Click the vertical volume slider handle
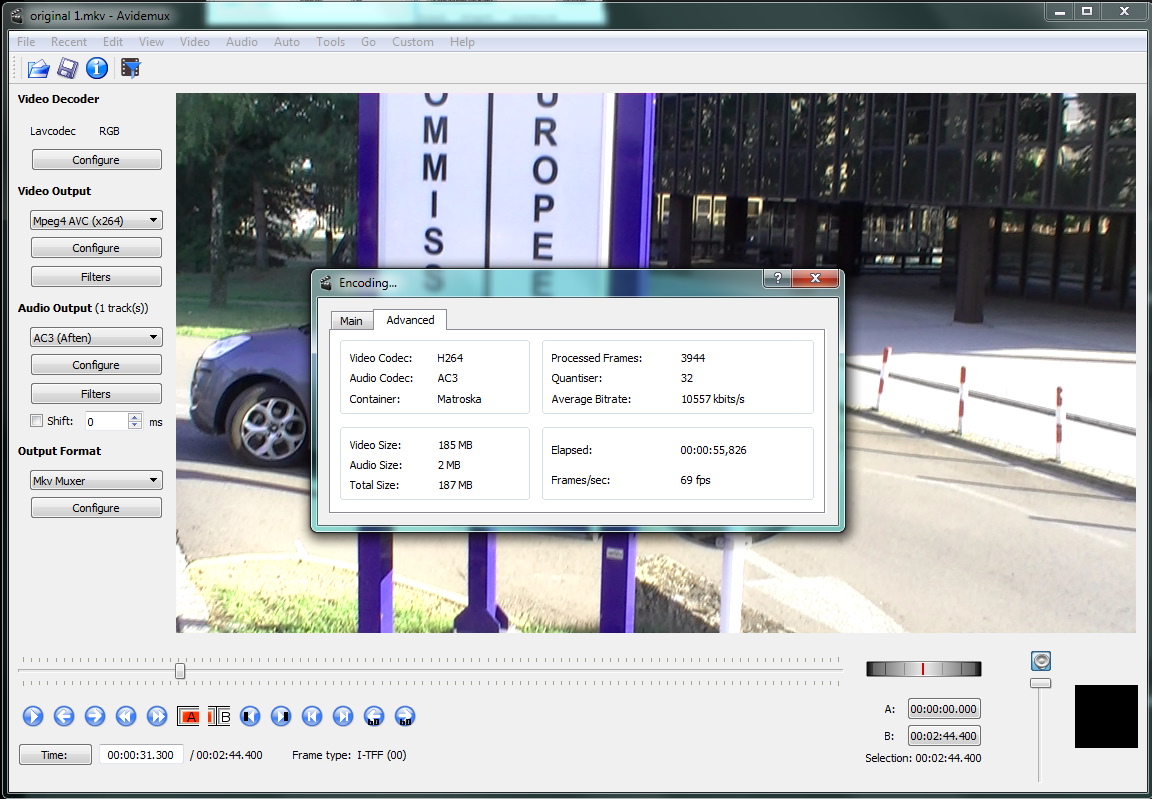Viewport: 1152px width, 799px height. coord(1040,683)
